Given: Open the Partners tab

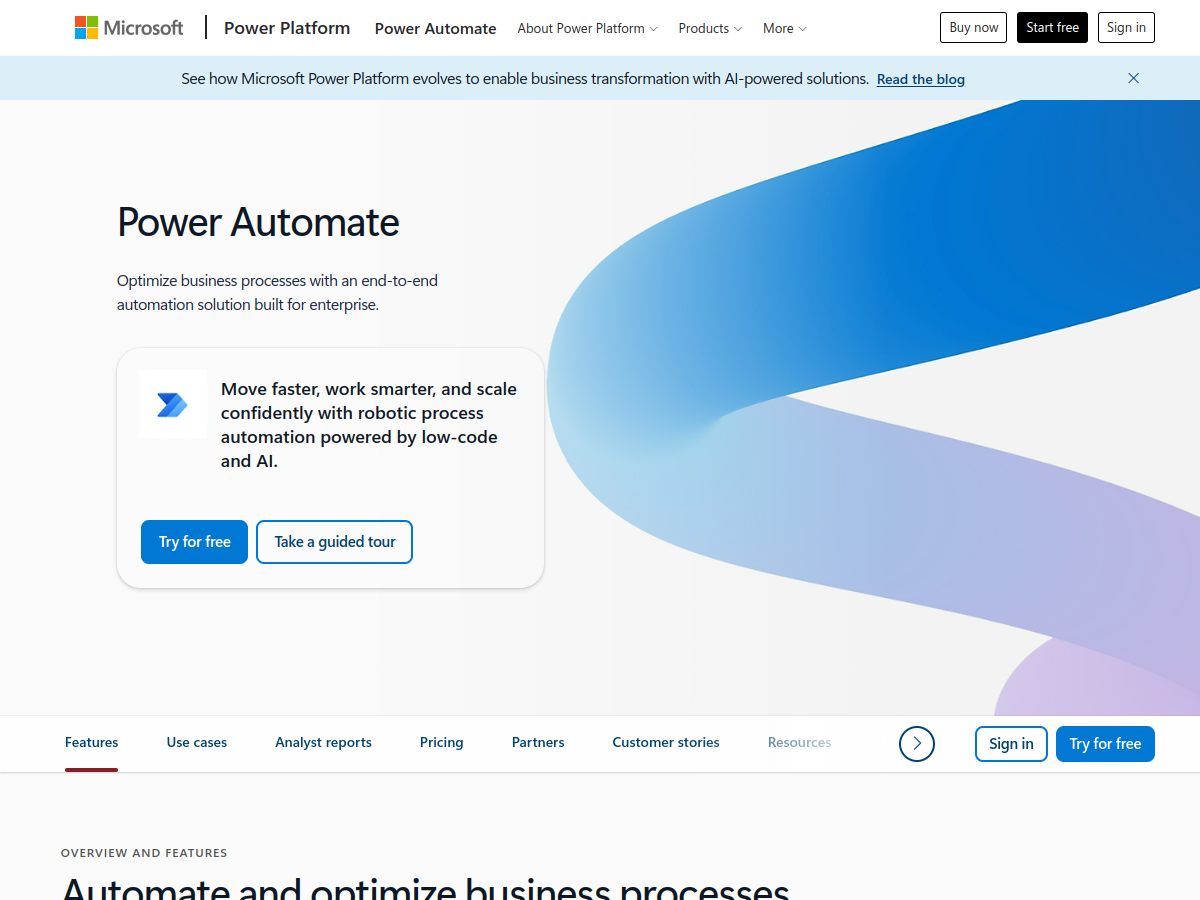Looking at the screenshot, I should pyautogui.click(x=538, y=742).
